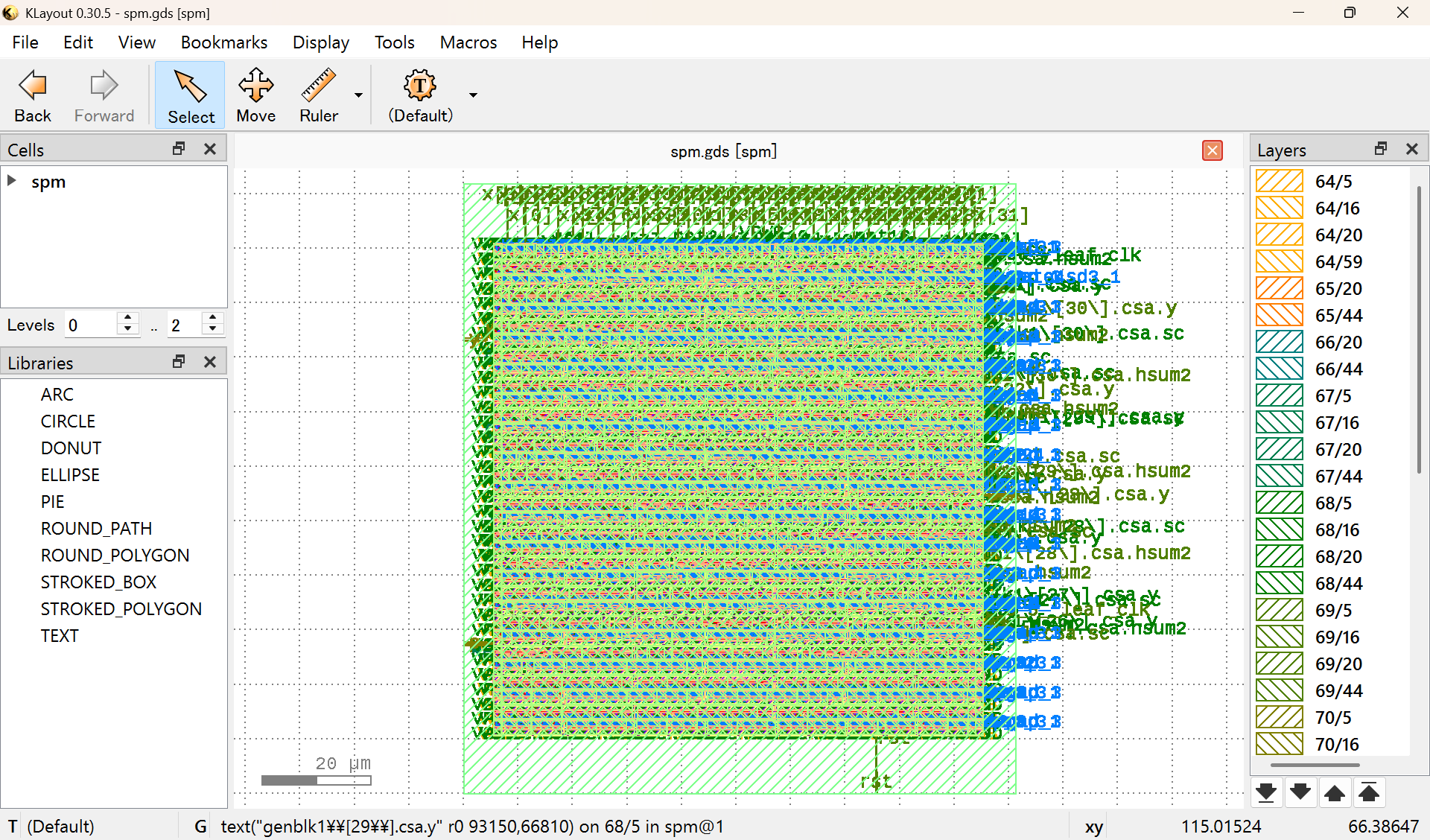
Task: Move selected layer to bottom arrow
Action: click(x=1265, y=792)
